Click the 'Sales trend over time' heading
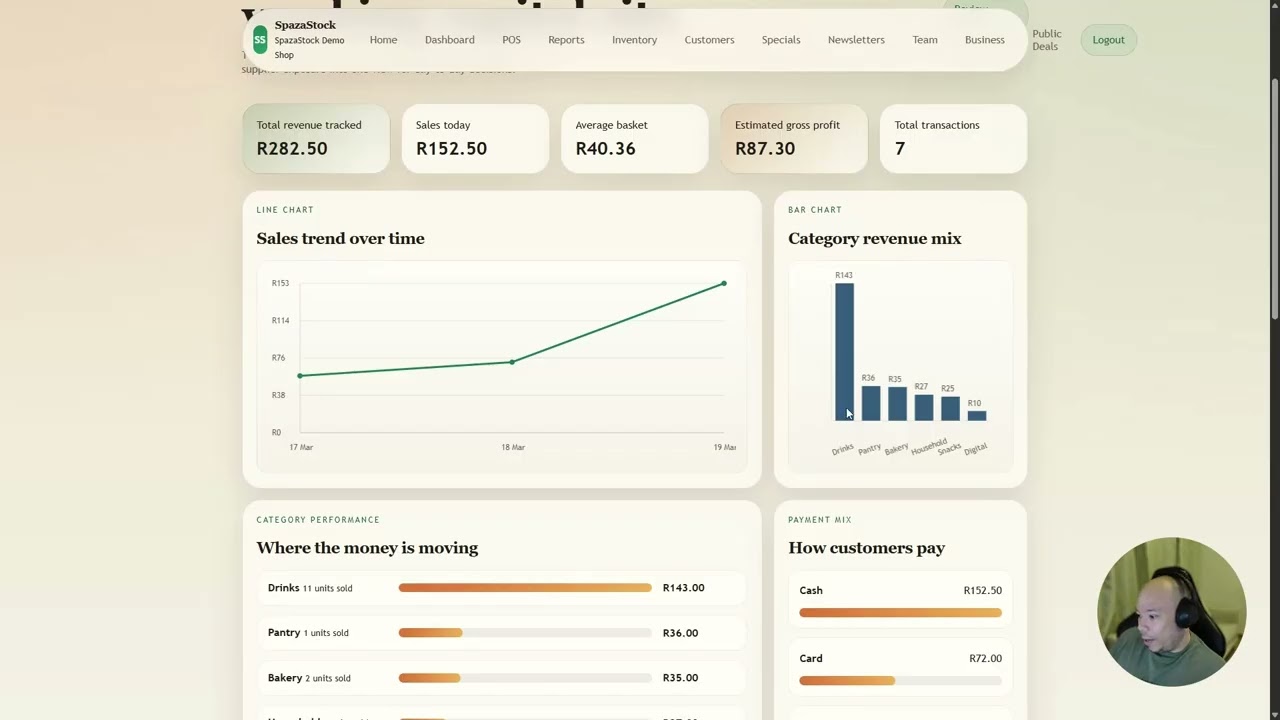Viewport: 1280px width, 720px height. click(x=340, y=238)
